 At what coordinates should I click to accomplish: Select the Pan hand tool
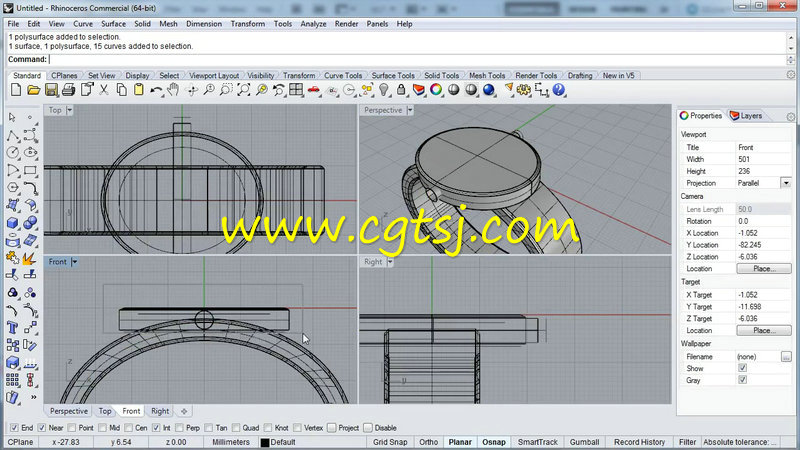173,90
